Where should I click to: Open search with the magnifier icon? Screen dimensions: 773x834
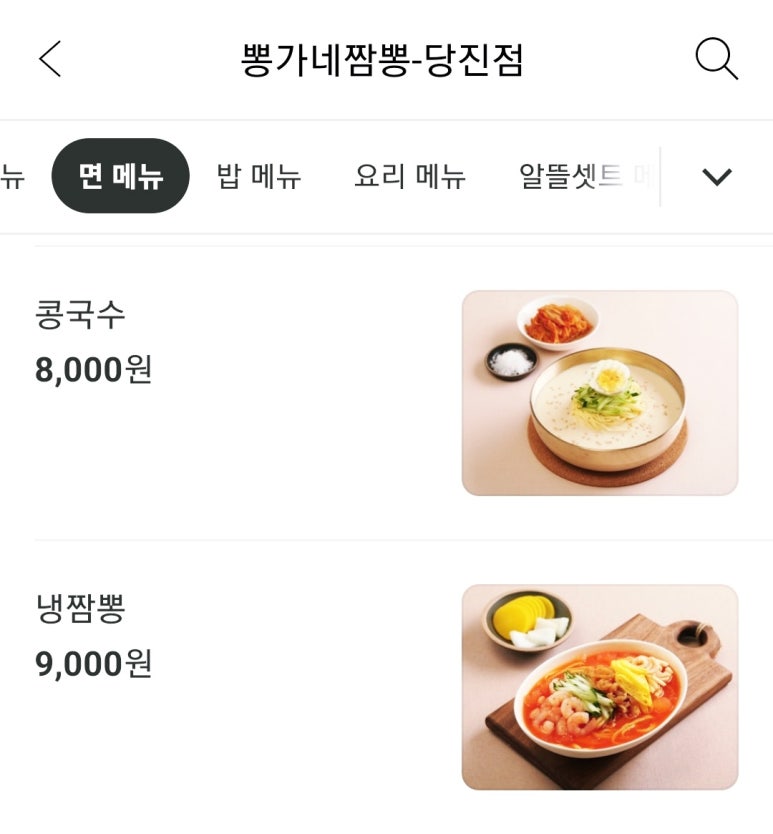click(x=716, y=60)
